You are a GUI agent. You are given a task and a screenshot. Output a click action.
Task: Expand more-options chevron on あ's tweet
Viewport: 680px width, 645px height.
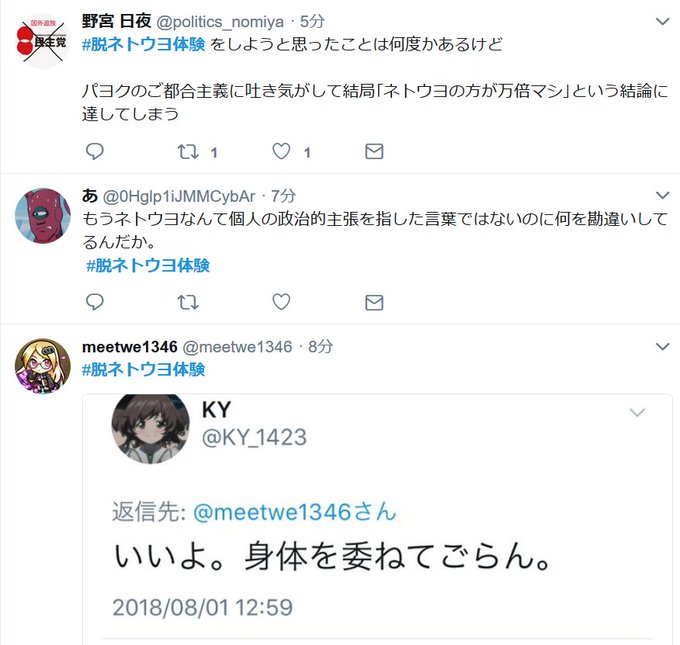tap(662, 195)
